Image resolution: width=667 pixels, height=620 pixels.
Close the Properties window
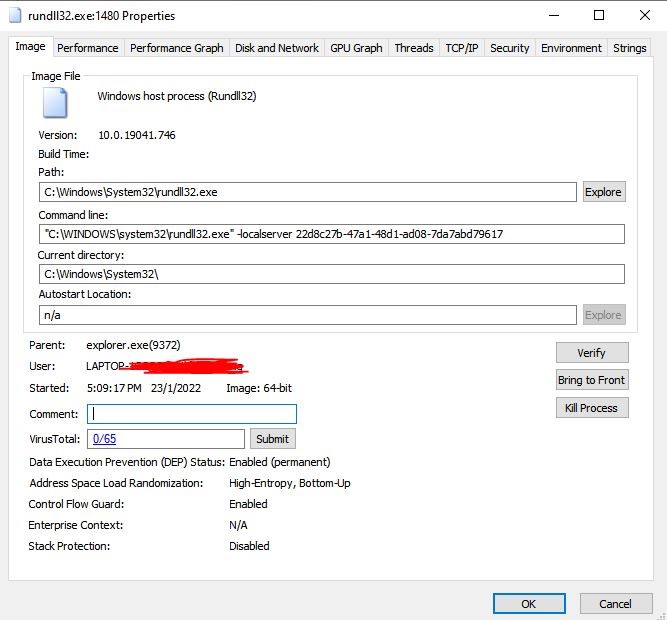644,15
